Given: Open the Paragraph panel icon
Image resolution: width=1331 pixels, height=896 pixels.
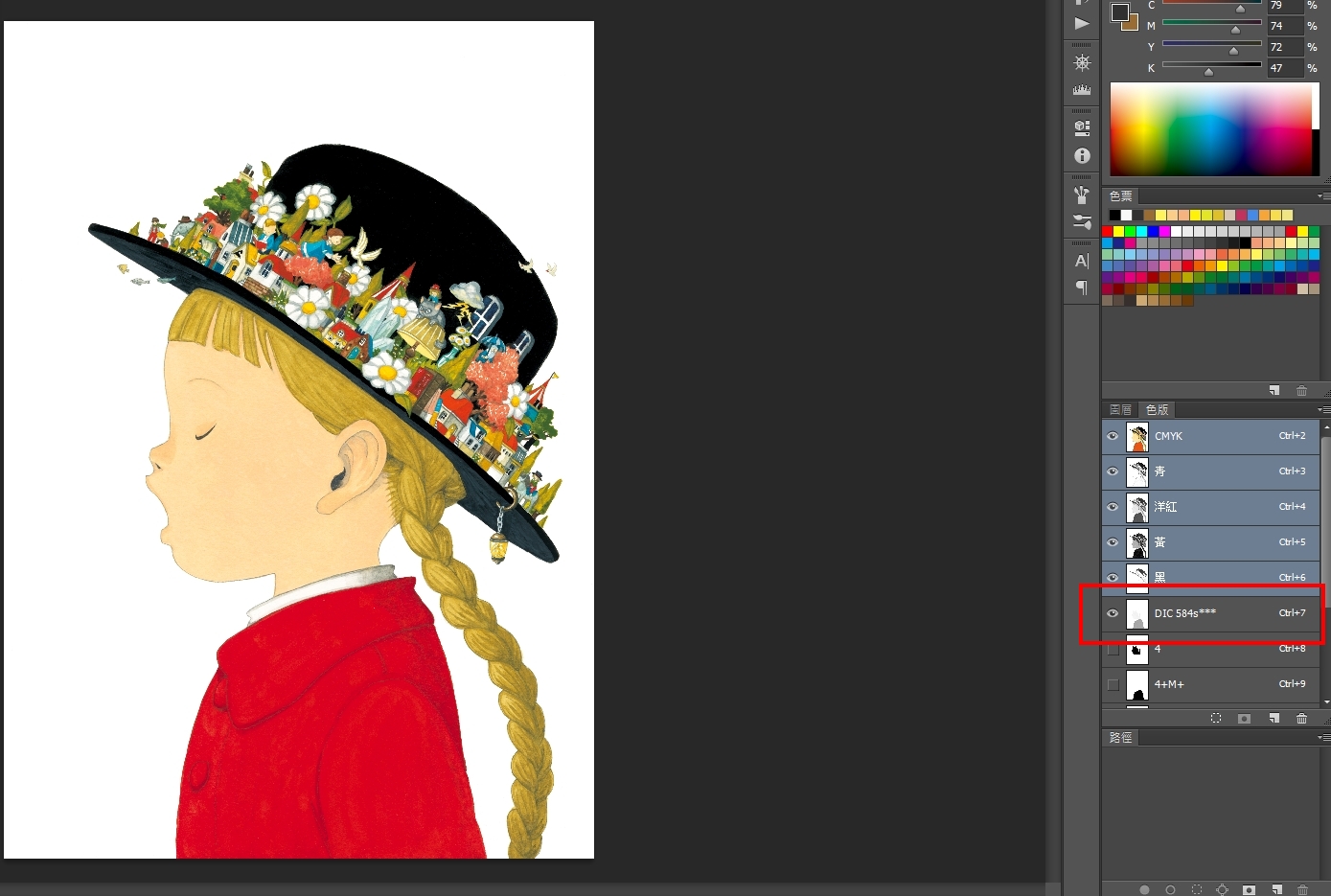Looking at the screenshot, I should coord(1082,287).
